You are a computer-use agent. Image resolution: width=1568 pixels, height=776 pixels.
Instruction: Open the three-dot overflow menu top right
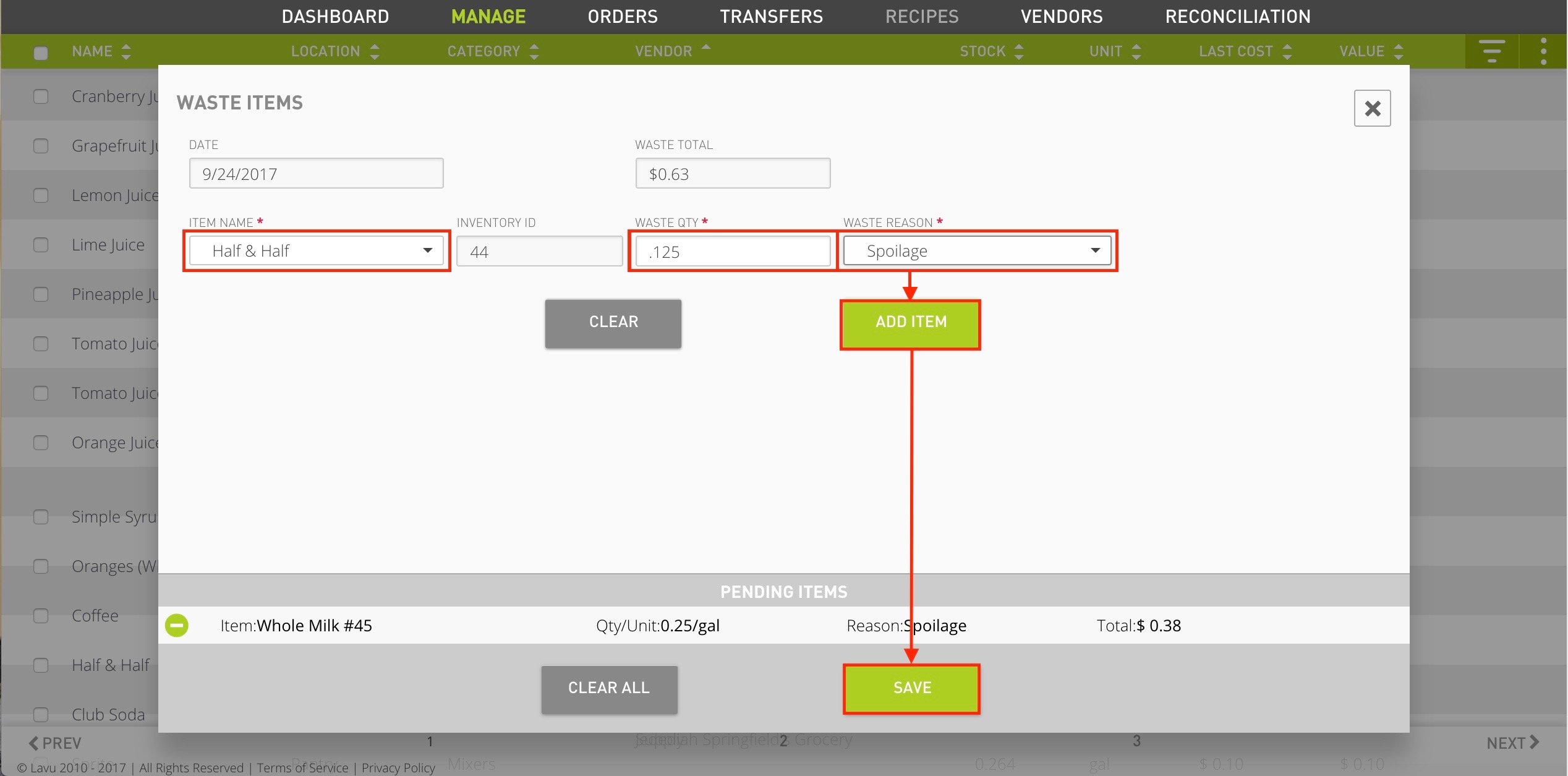tap(1543, 51)
